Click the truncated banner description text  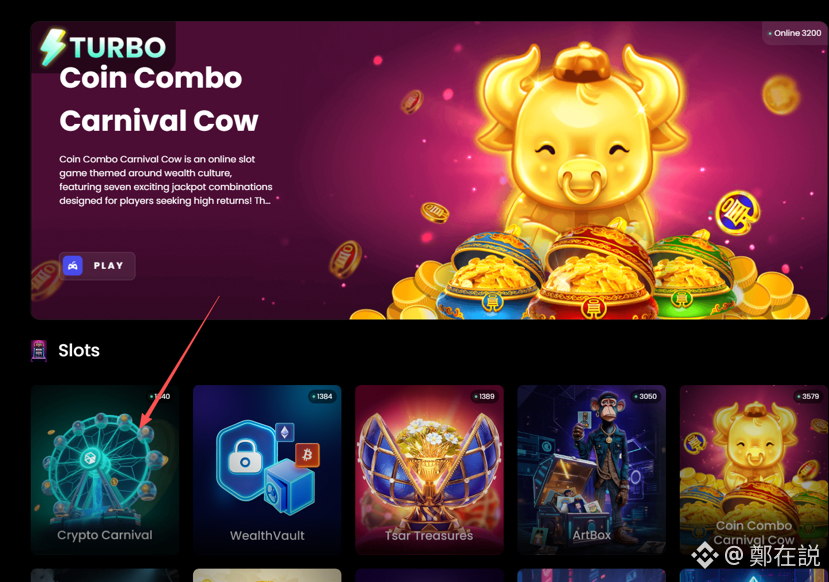[x=165, y=180]
